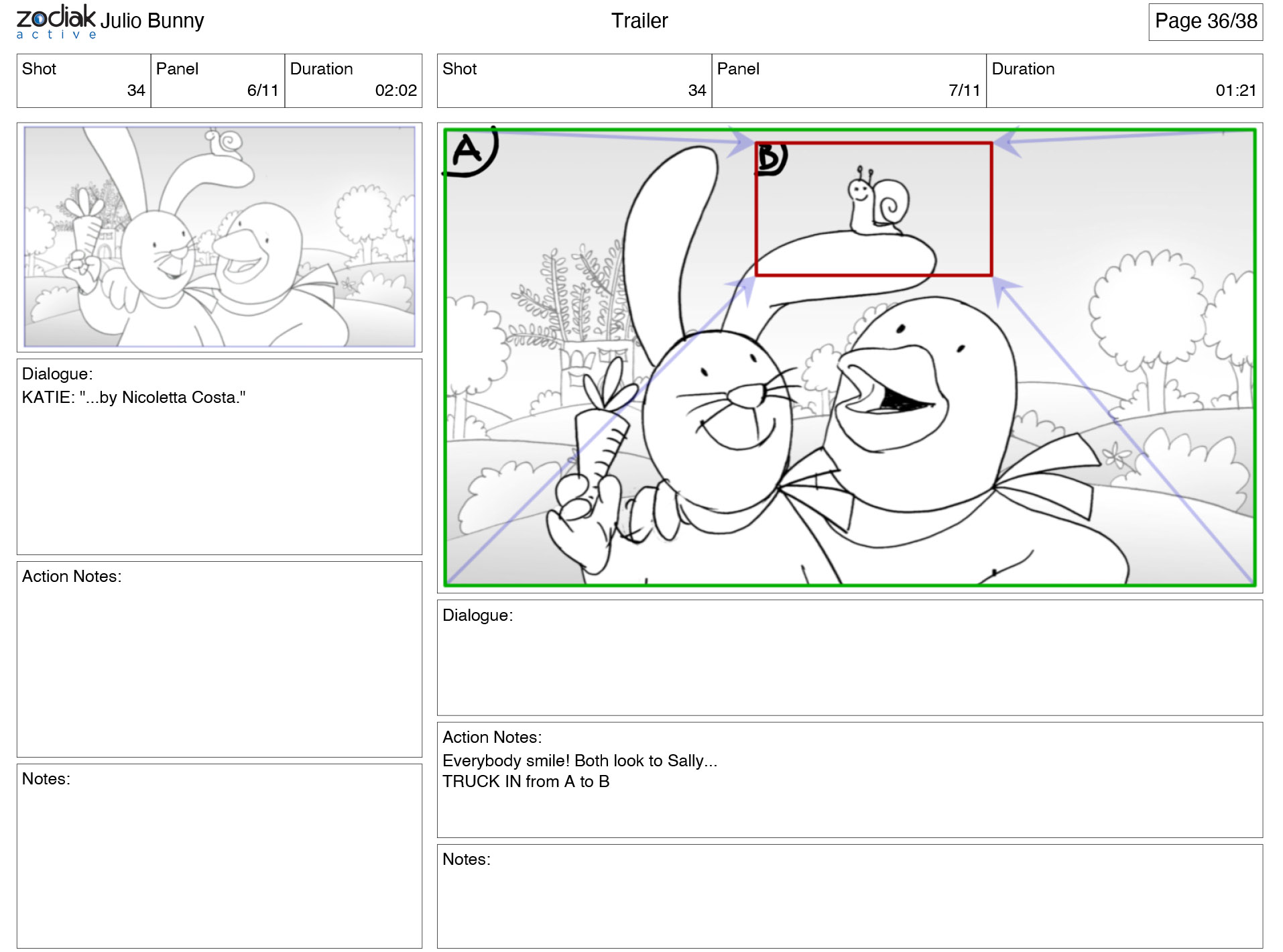Click the 'Panel' label above 7/11
The width and height of the screenshot is (1283, 952).
tap(738, 69)
